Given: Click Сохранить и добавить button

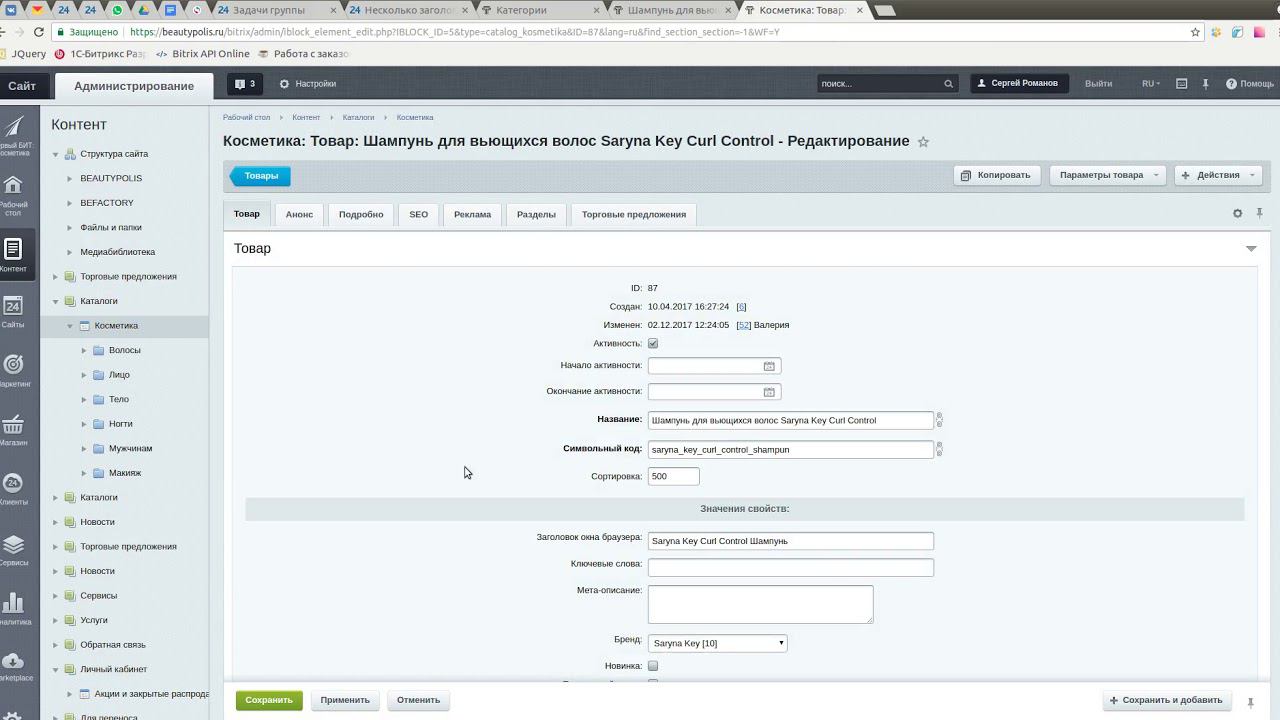Looking at the screenshot, I should coord(1165,700).
